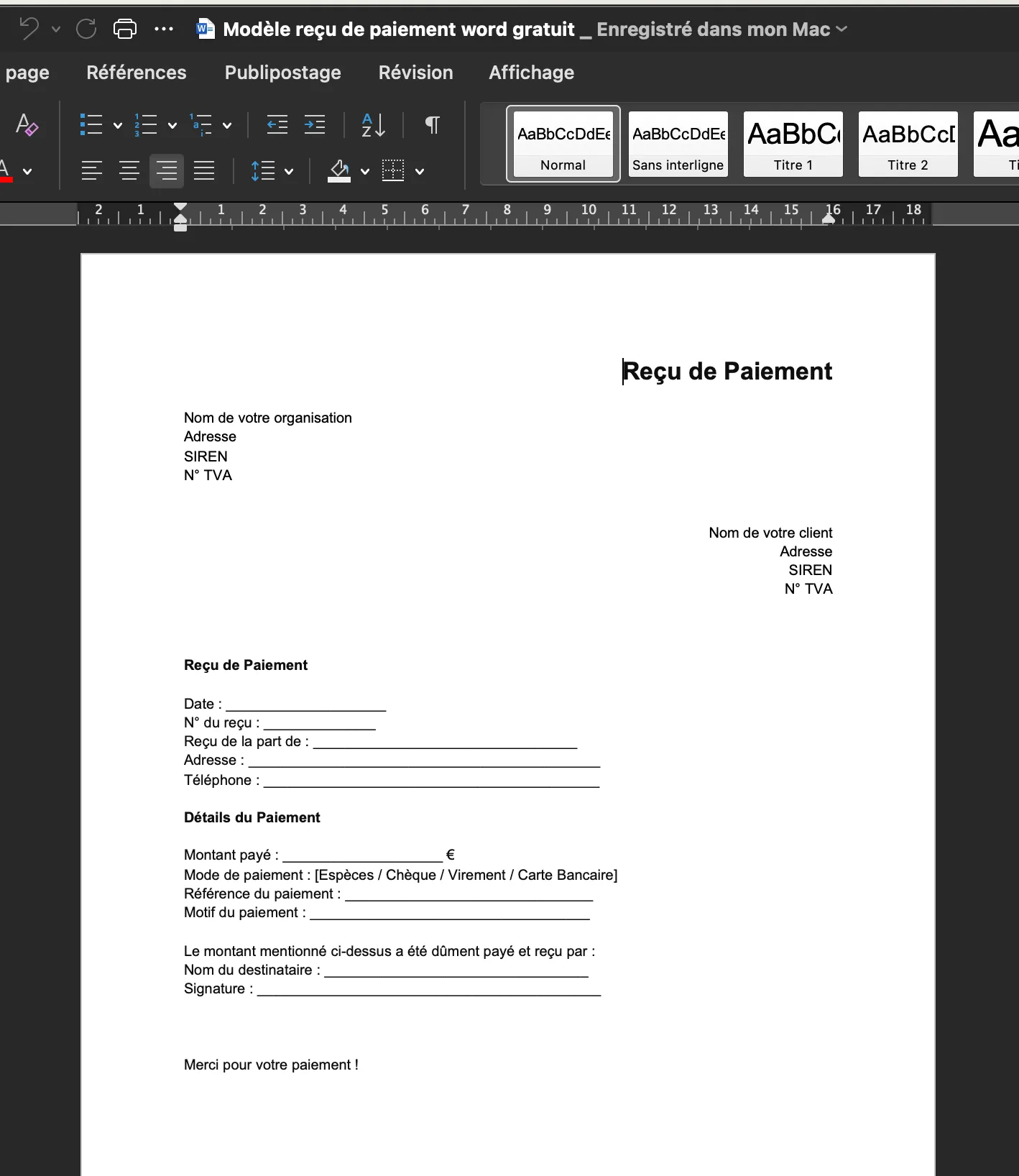Decrease paragraph indent

[277, 125]
